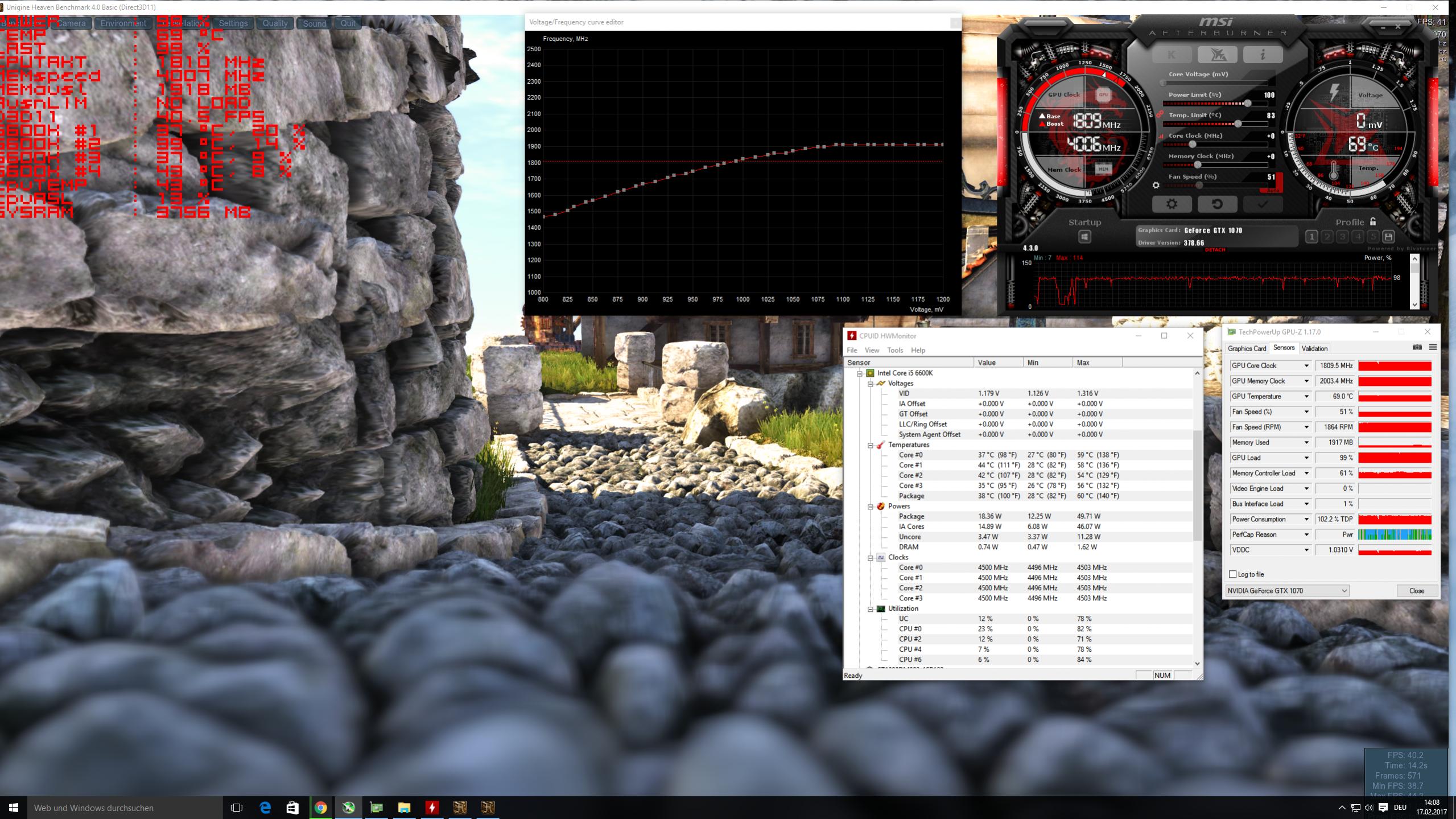Click the Close button in GPU-Z
This screenshot has height=819, width=1456.
1416,591
